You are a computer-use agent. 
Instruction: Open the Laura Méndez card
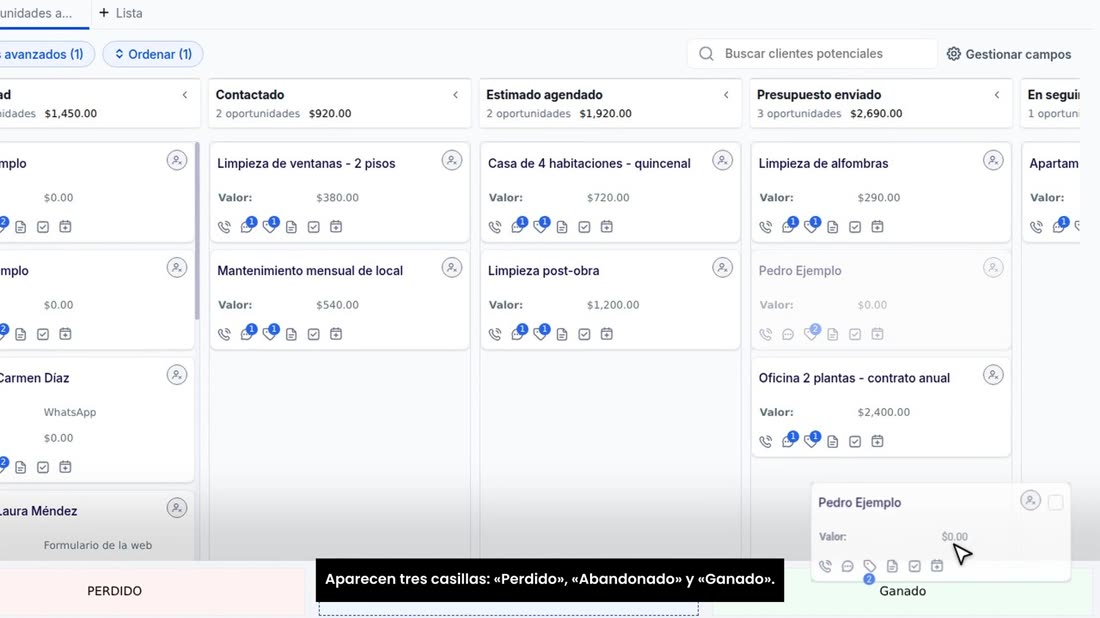(x=38, y=511)
